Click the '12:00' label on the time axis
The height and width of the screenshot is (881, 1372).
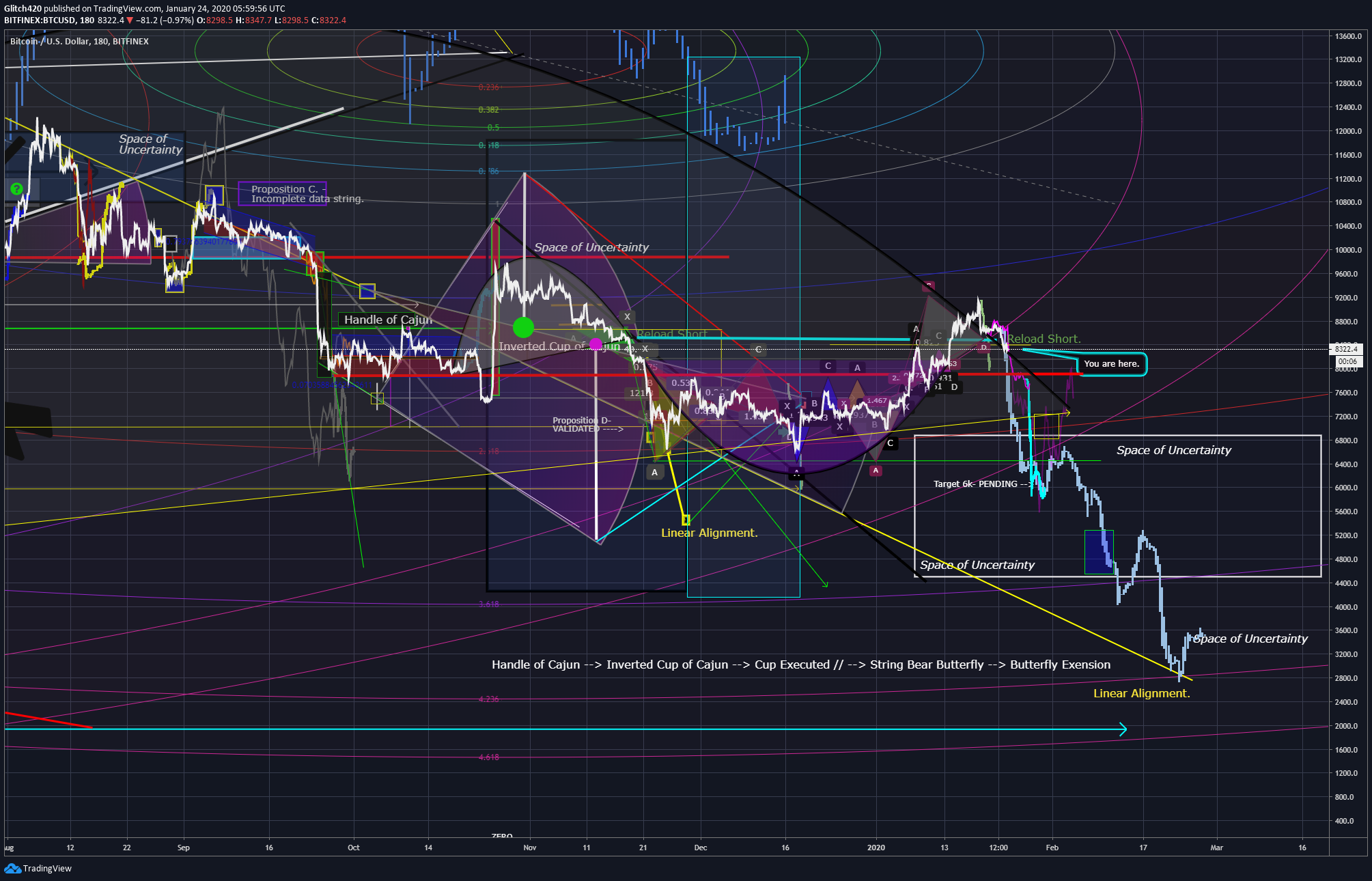coord(998,848)
